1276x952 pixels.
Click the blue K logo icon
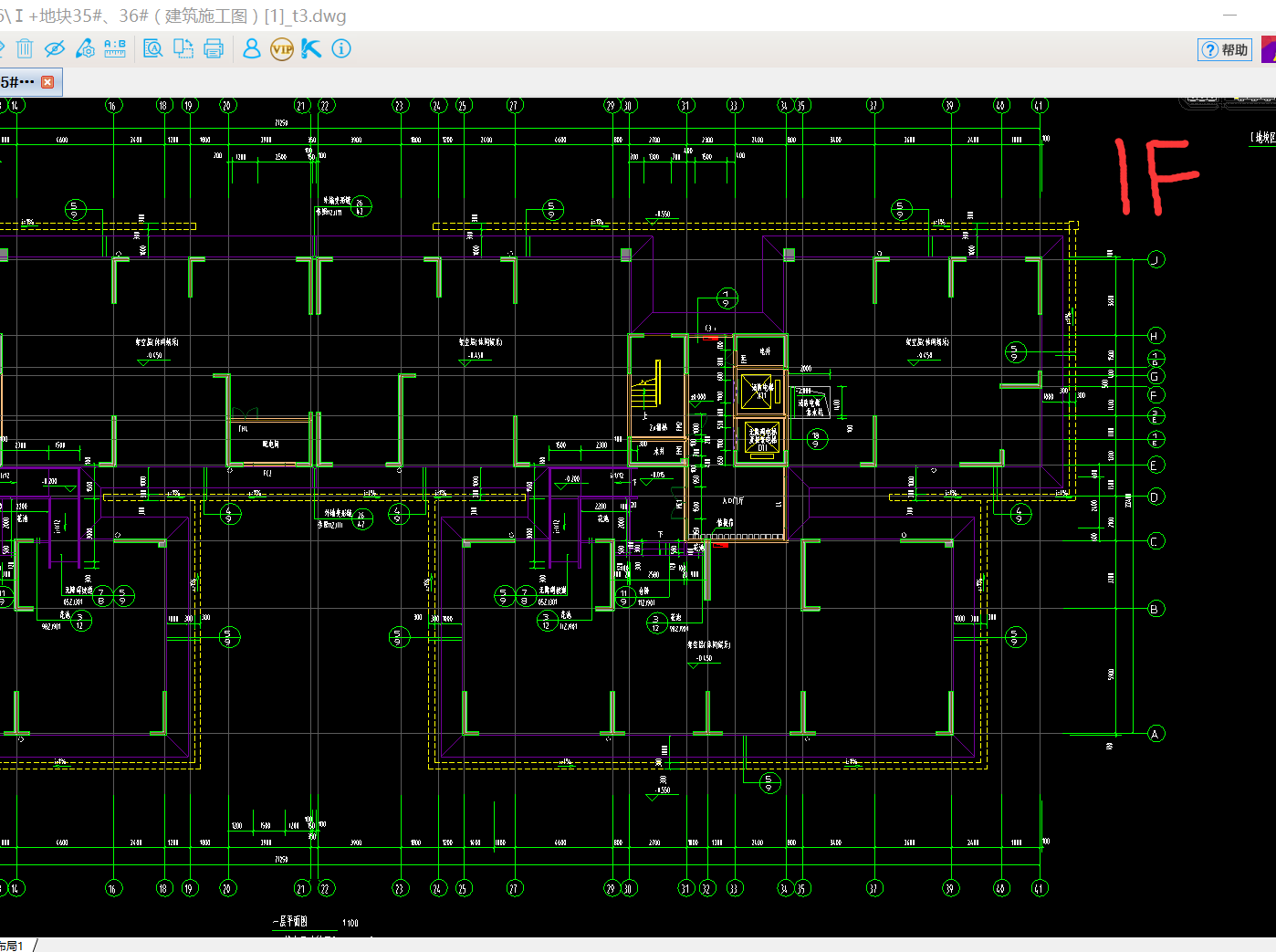click(x=311, y=48)
